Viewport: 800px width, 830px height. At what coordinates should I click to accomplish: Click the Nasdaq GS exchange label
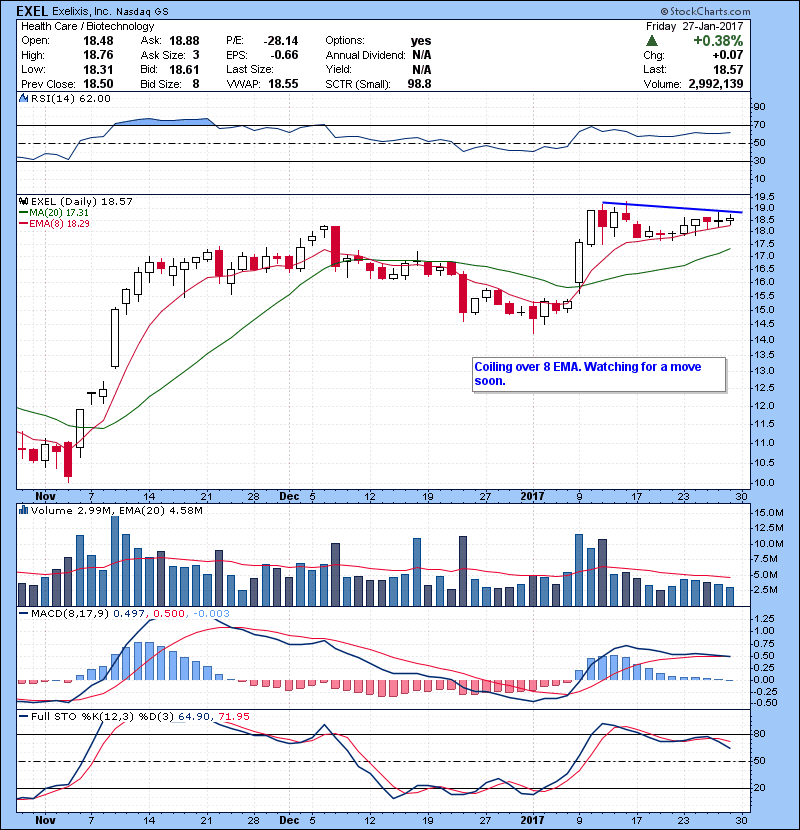click(x=142, y=12)
